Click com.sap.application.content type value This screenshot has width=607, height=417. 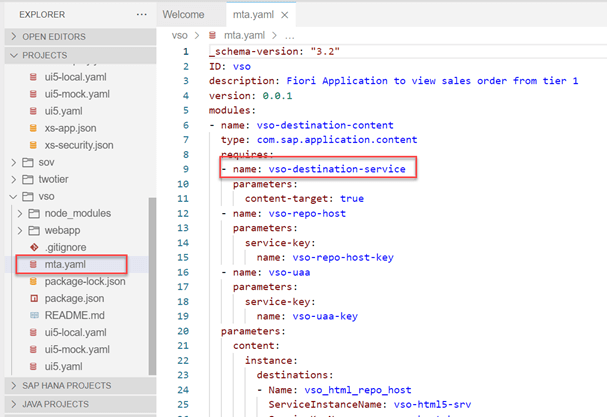(x=337, y=140)
